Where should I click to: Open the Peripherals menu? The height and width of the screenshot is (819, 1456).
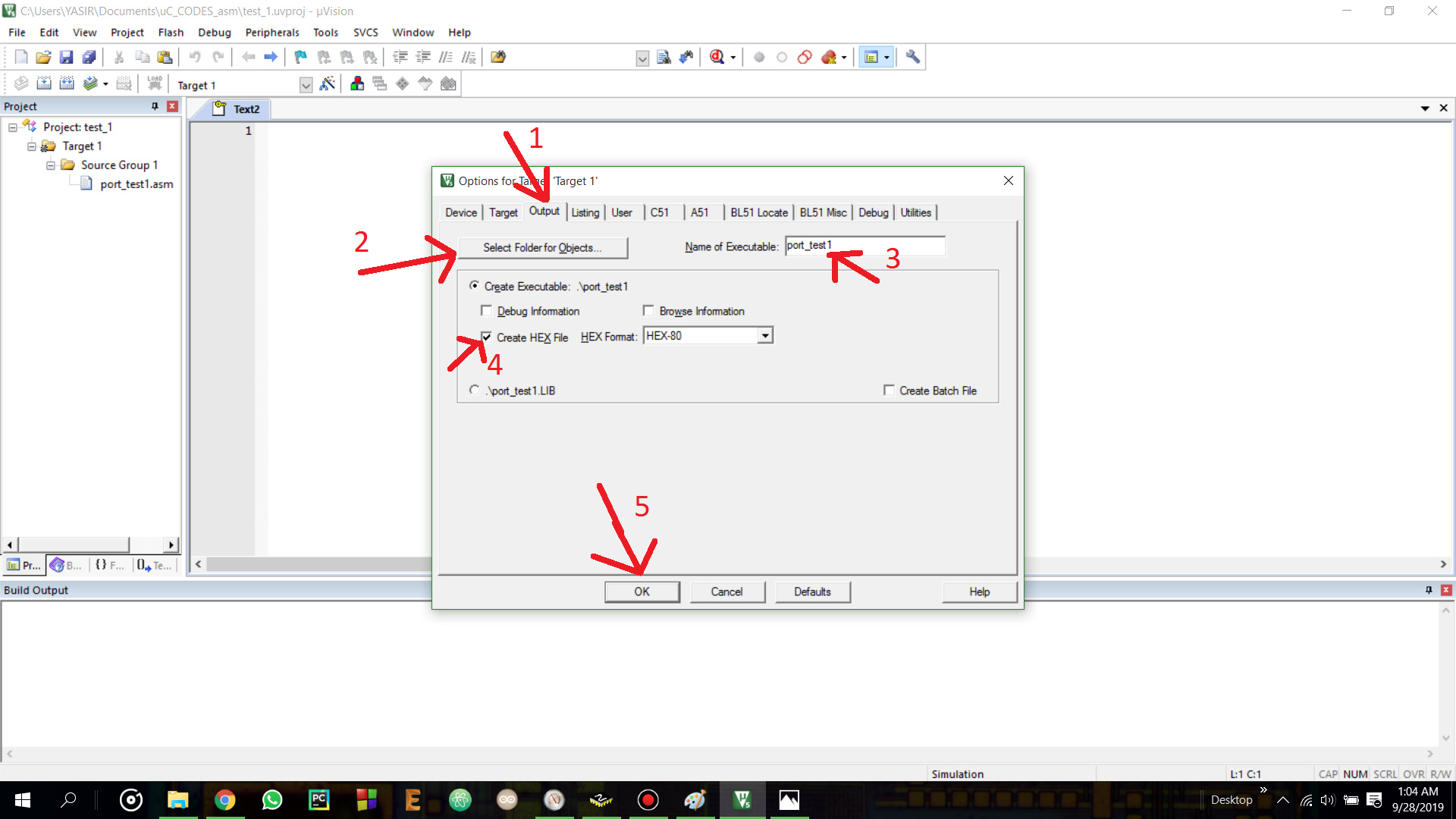point(271,33)
